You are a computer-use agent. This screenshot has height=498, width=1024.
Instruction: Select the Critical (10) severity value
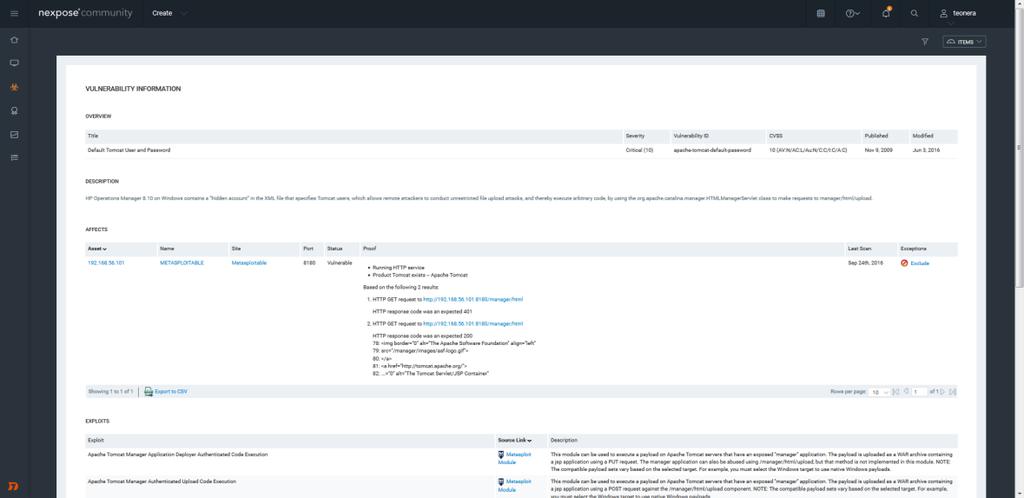(x=639, y=150)
